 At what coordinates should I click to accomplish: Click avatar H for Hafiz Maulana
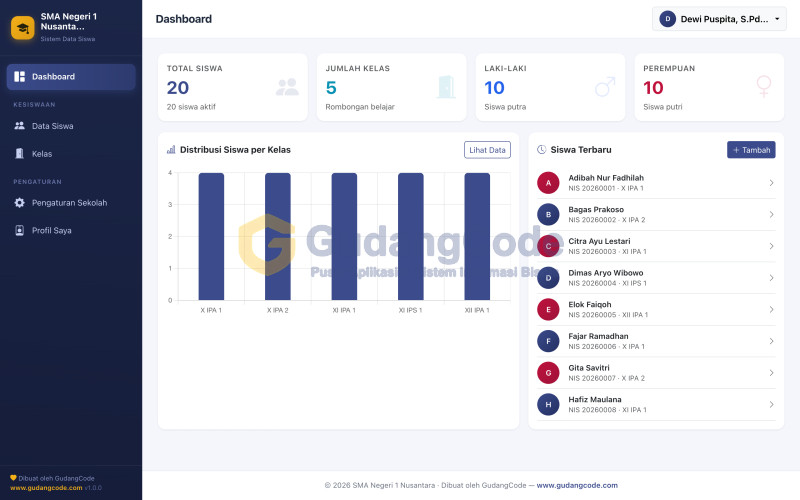548,404
